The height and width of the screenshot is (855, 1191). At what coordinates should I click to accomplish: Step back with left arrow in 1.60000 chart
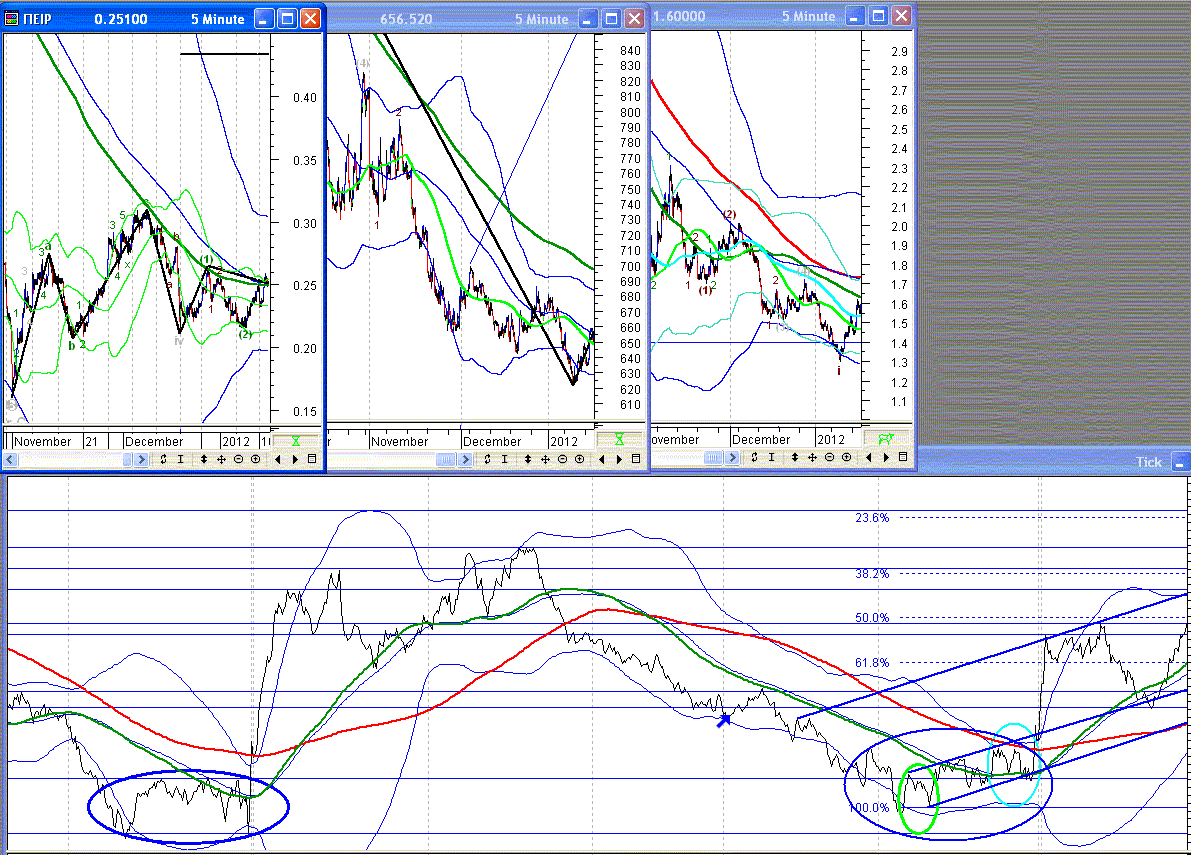[868, 457]
